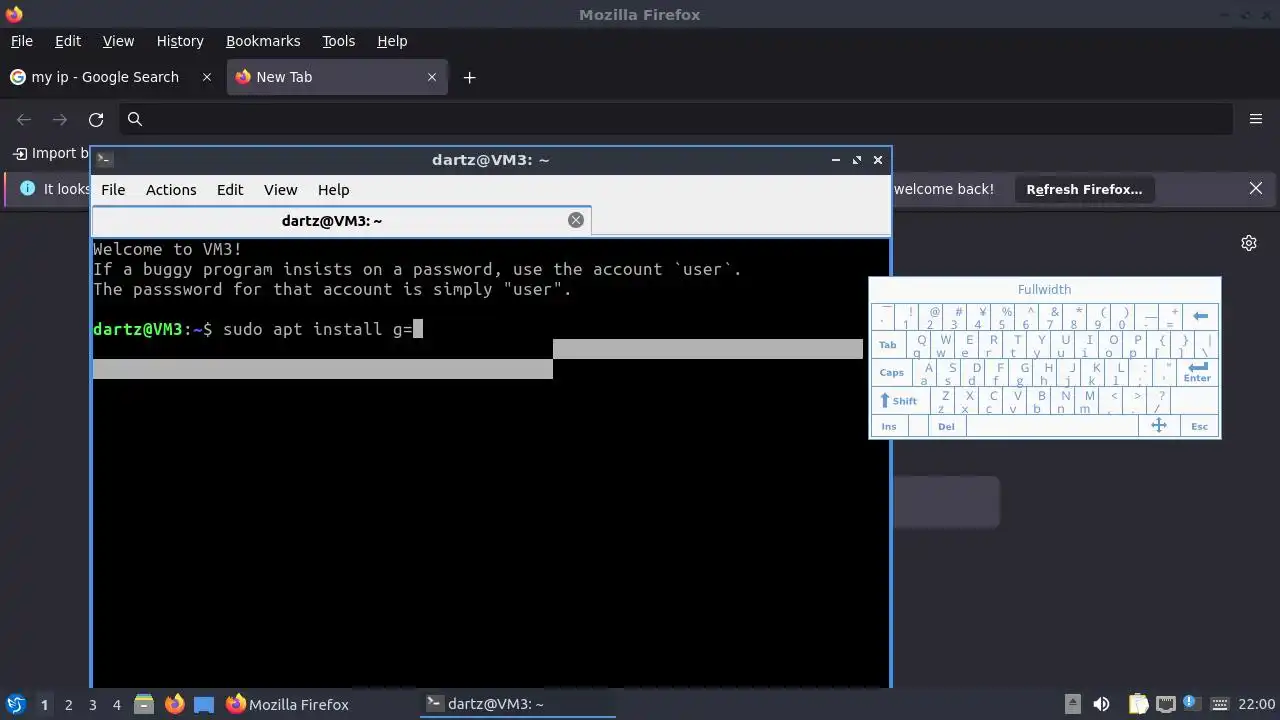Screen dimensions: 1280x720
Task: Click the on-screen keyboard move handle
Action: pyautogui.click(x=1159, y=426)
